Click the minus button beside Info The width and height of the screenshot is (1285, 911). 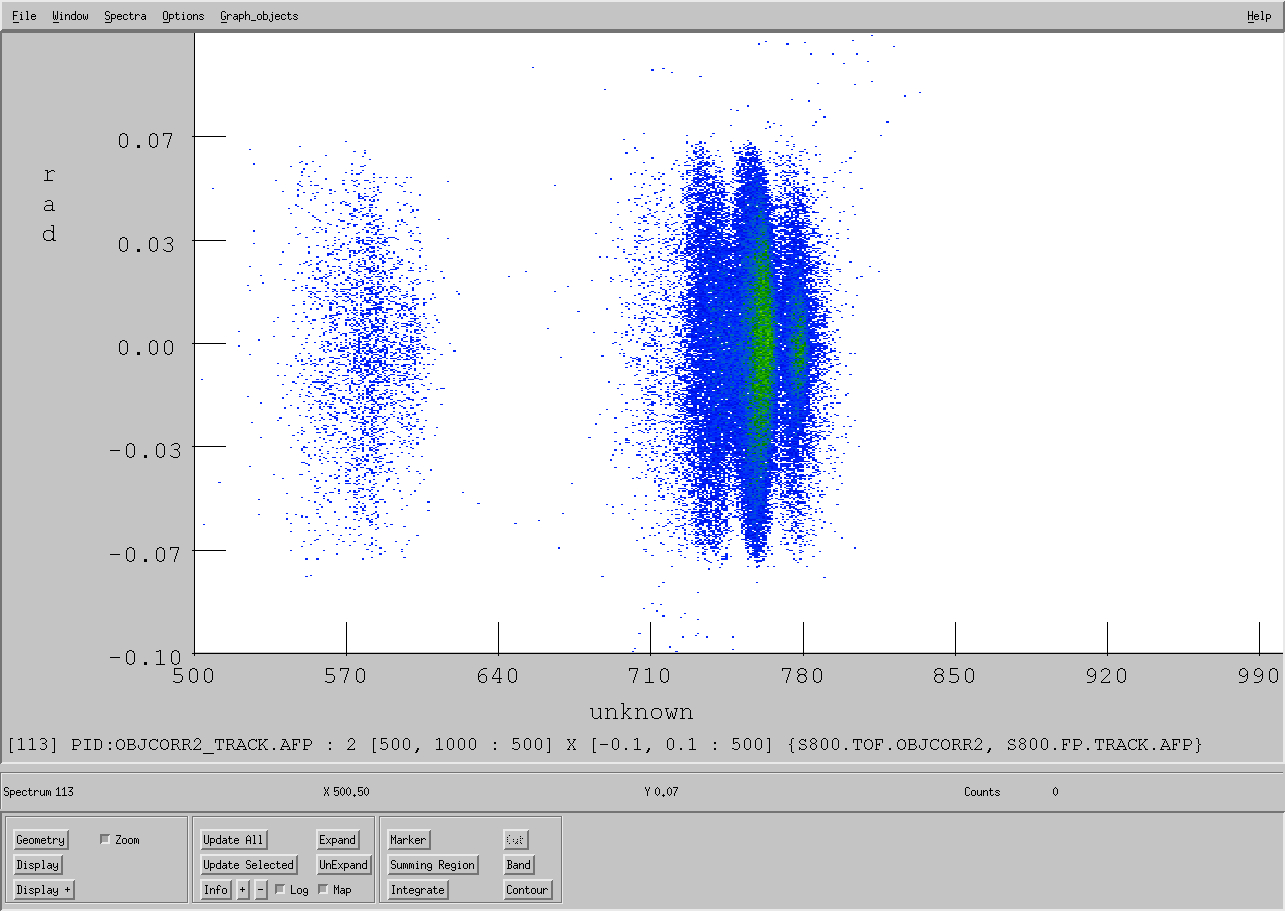261,890
